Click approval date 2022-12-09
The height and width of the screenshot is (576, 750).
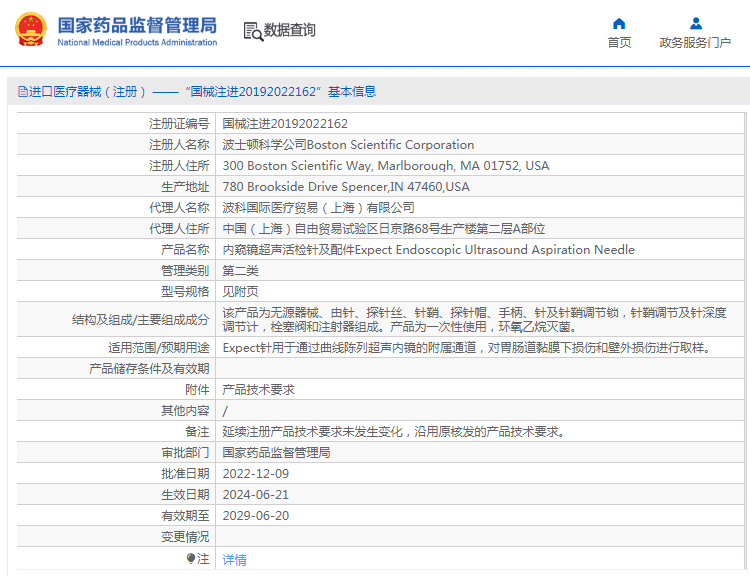click(x=255, y=474)
